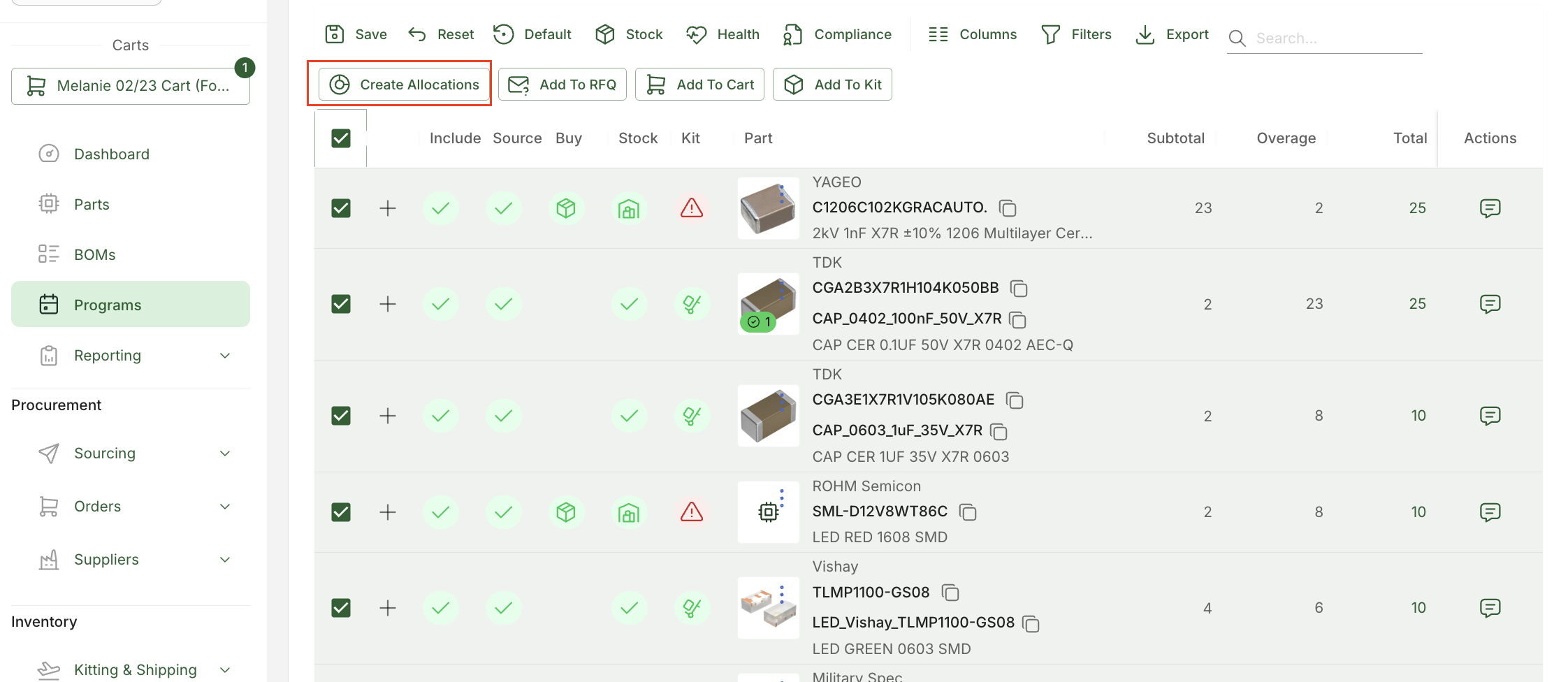Restore Default view settings
The width and height of the screenshot is (1568, 682).
[x=532, y=34]
